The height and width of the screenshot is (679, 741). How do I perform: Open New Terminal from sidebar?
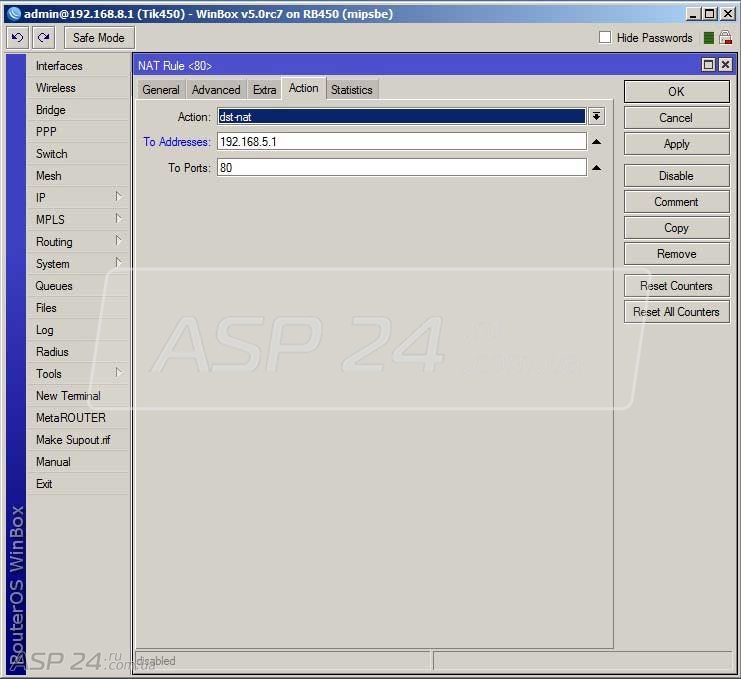click(68, 396)
